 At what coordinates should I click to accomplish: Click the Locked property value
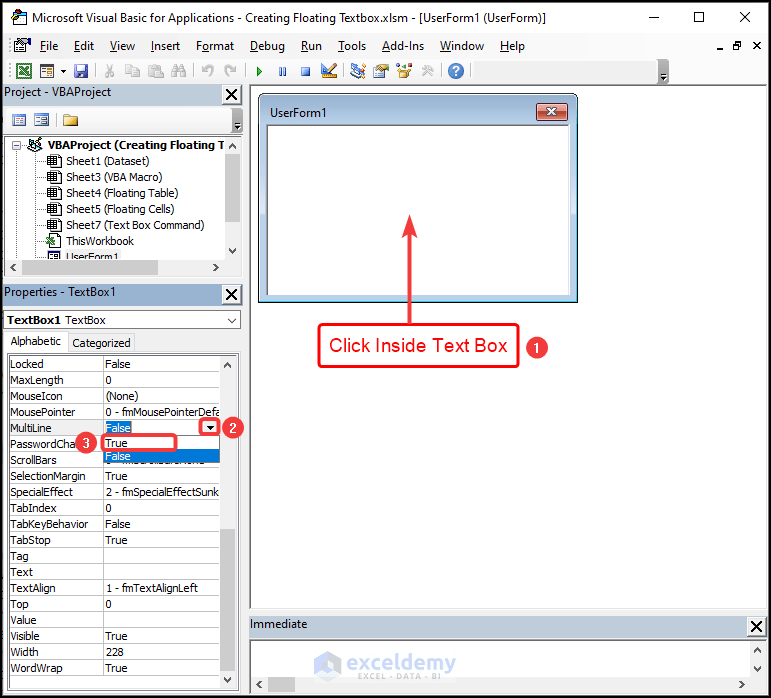161,364
